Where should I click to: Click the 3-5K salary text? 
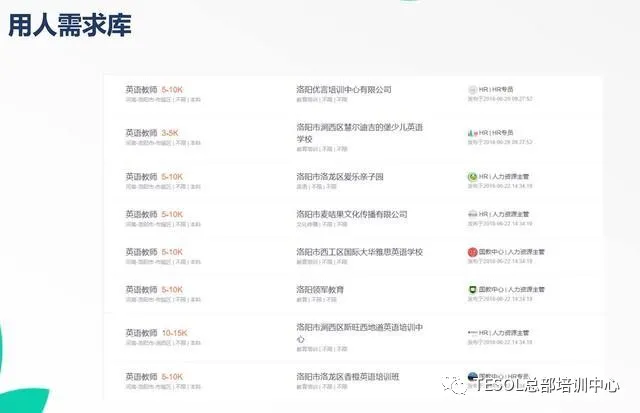[x=170, y=133]
